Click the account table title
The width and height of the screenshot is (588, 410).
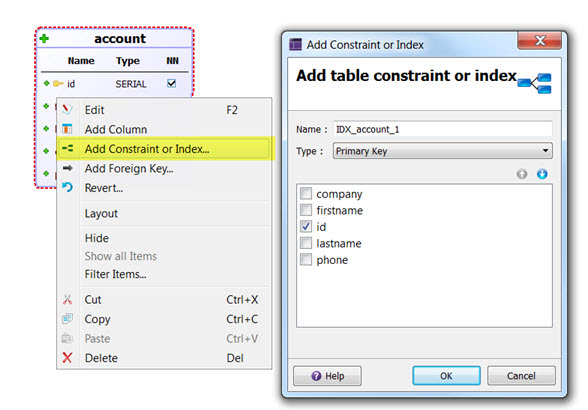pos(120,39)
